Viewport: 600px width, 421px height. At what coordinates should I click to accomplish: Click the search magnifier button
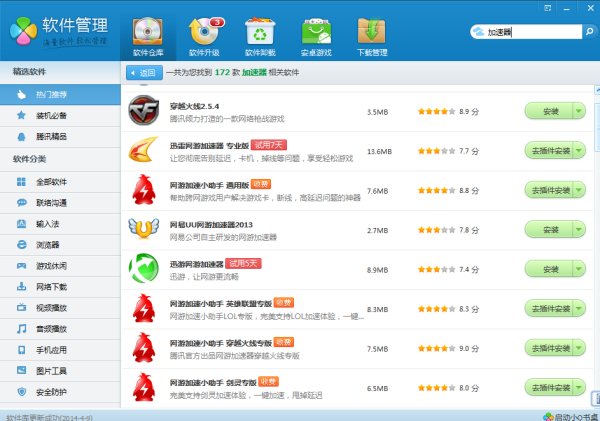[x=589, y=32]
